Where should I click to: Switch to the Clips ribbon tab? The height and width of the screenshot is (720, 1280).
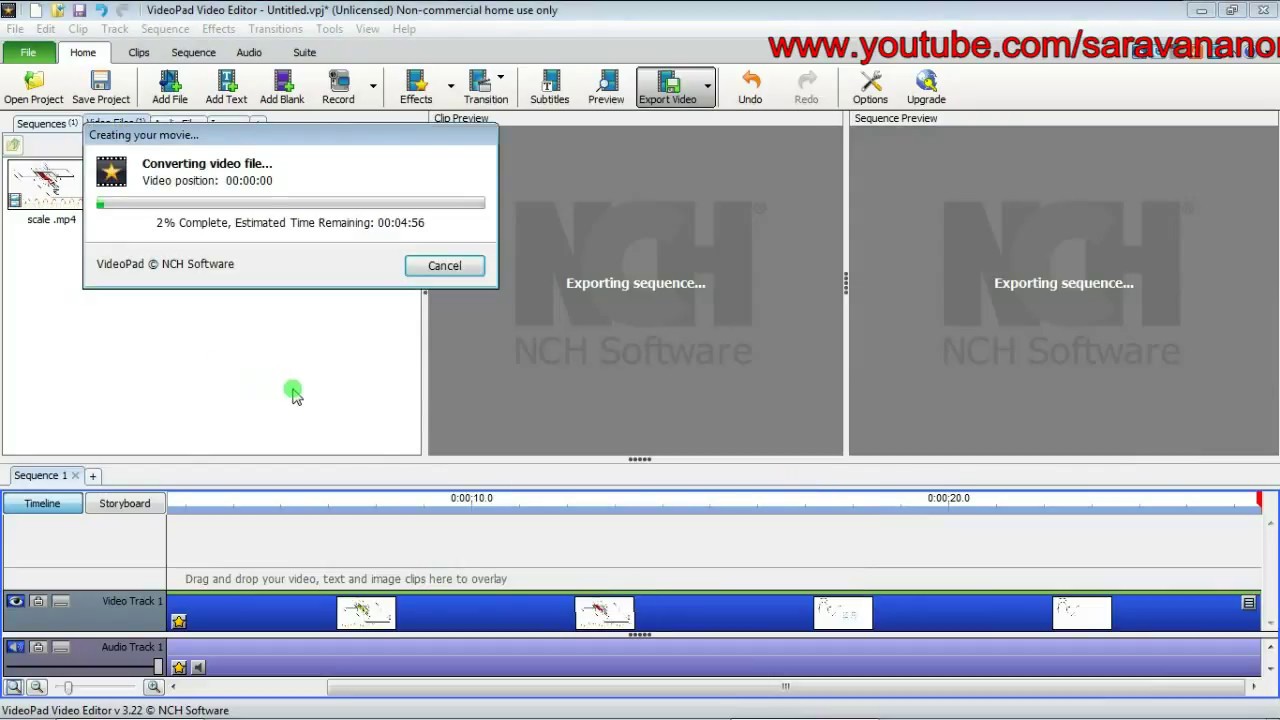[x=139, y=52]
